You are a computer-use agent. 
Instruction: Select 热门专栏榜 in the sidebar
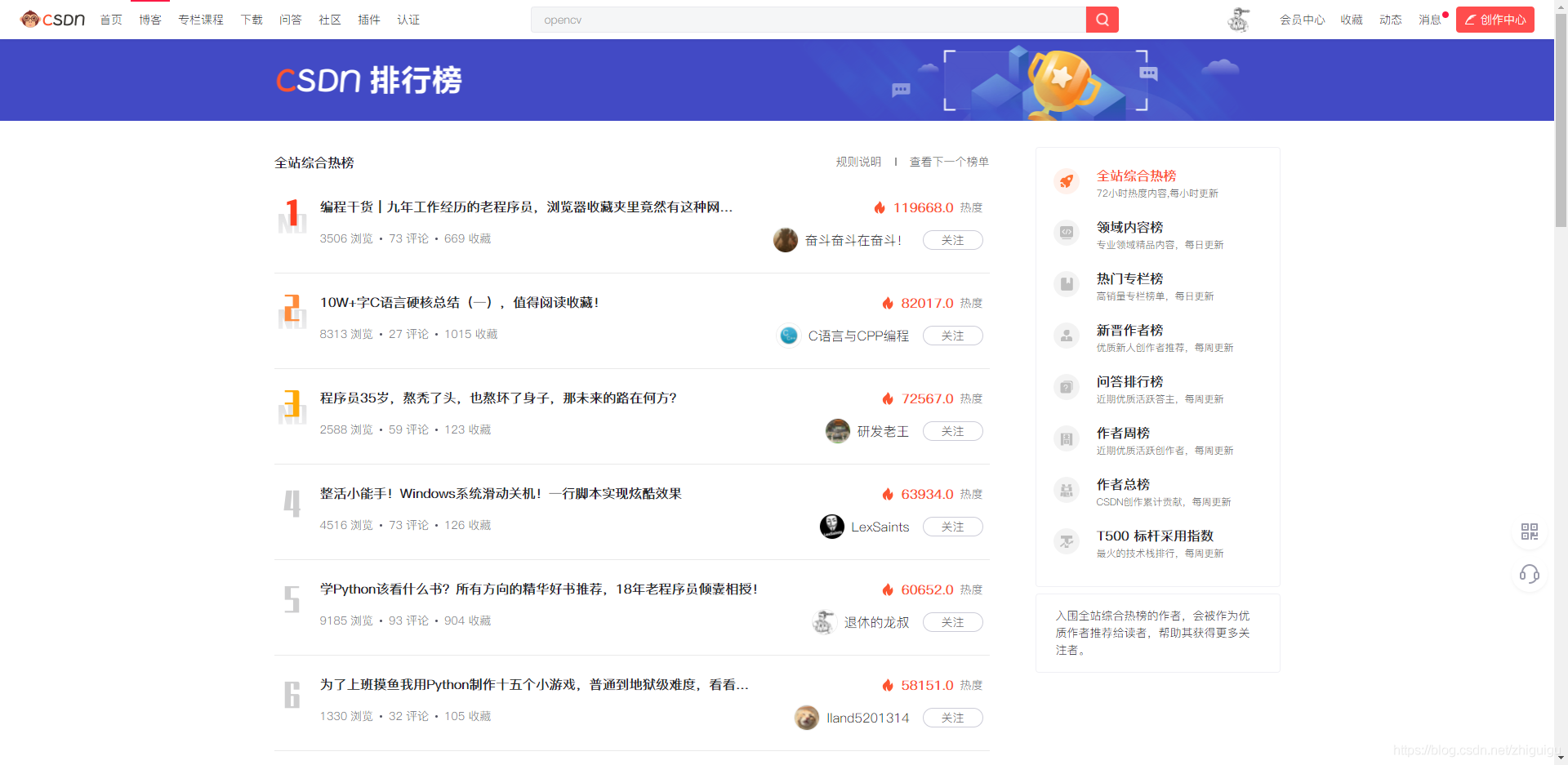coord(1129,278)
